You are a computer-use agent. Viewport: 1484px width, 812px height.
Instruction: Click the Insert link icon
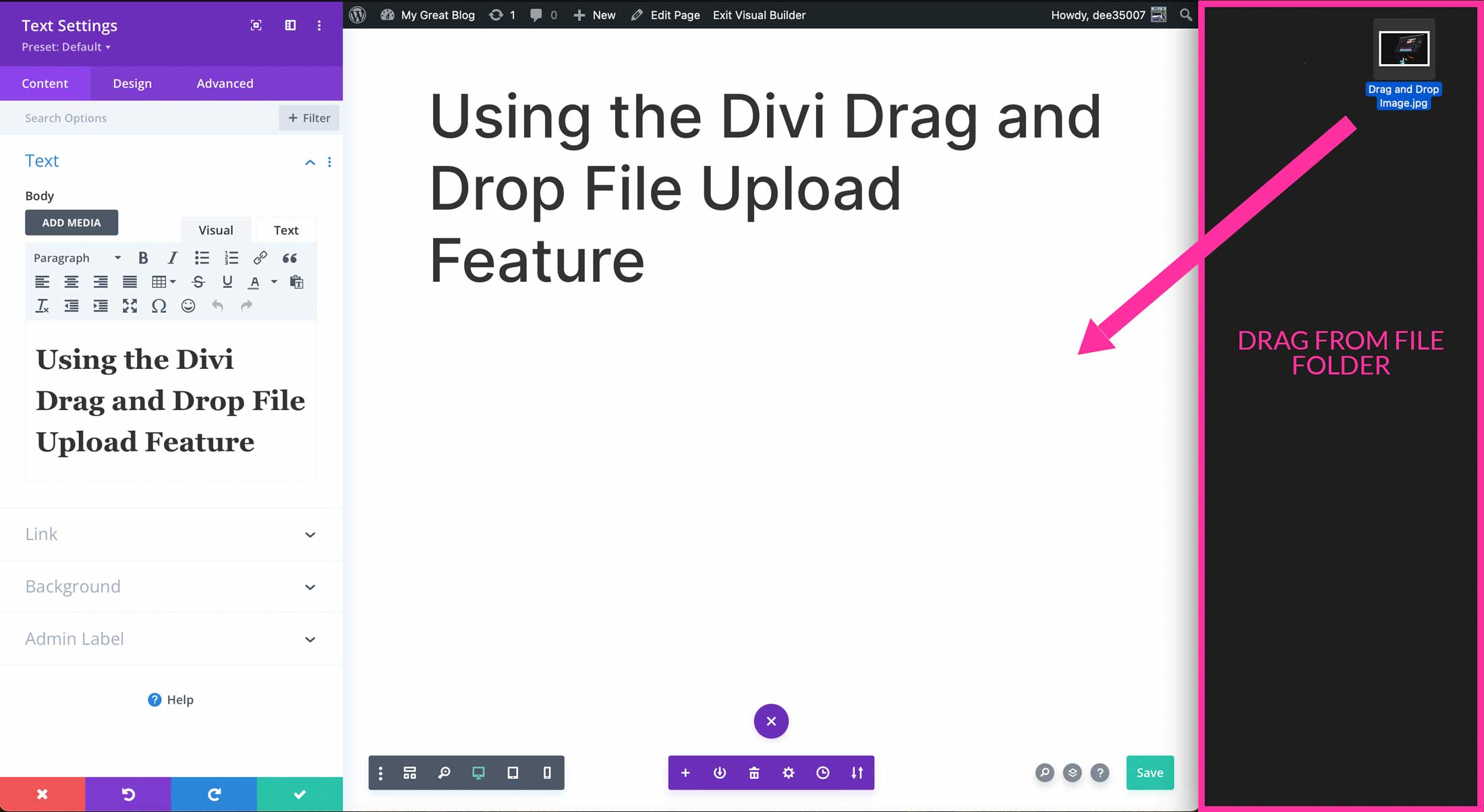pyautogui.click(x=260, y=258)
